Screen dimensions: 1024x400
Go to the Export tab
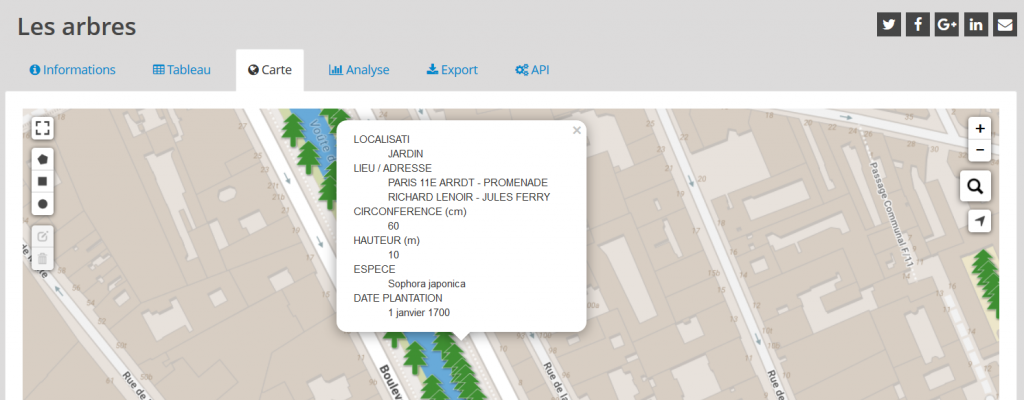pyautogui.click(x=452, y=70)
